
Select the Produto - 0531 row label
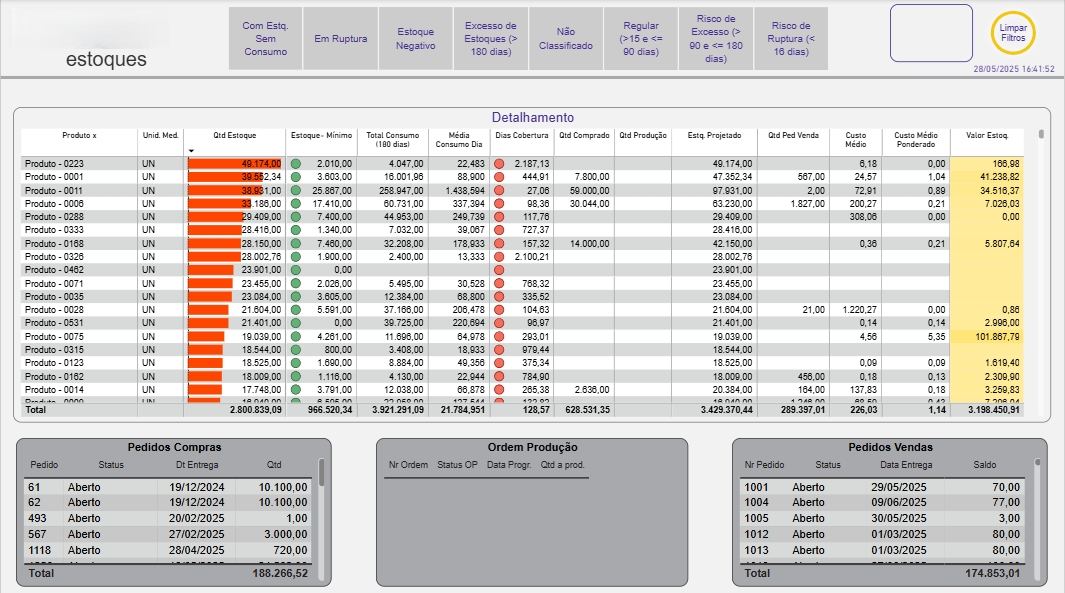tap(54, 323)
